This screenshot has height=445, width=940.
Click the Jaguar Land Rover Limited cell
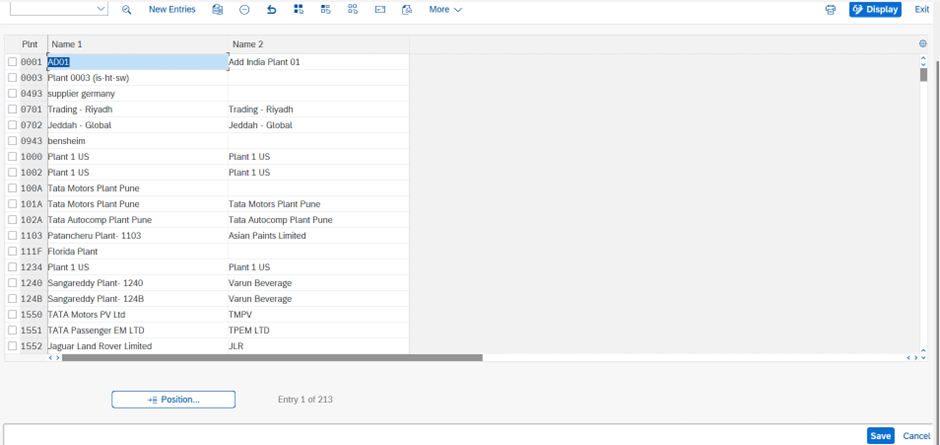[138, 346]
